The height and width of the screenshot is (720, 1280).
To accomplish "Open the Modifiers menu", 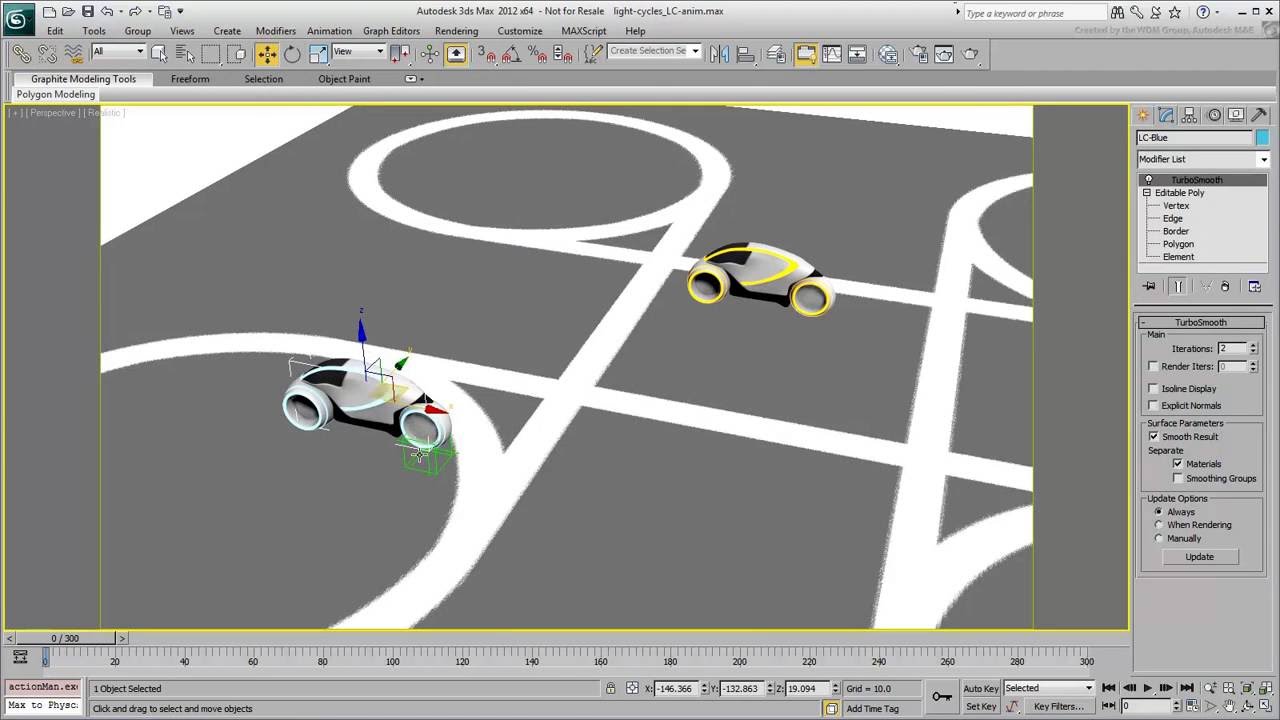I will point(275,31).
